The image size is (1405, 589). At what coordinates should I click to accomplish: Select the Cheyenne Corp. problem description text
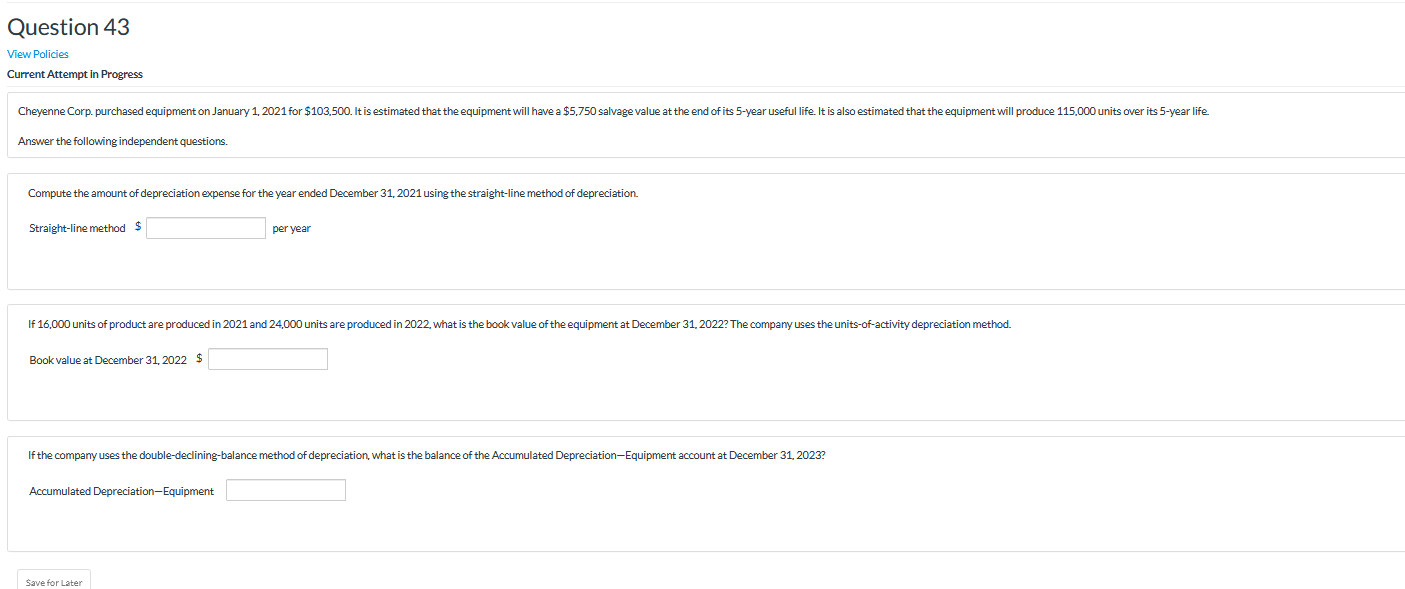[x=613, y=110]
